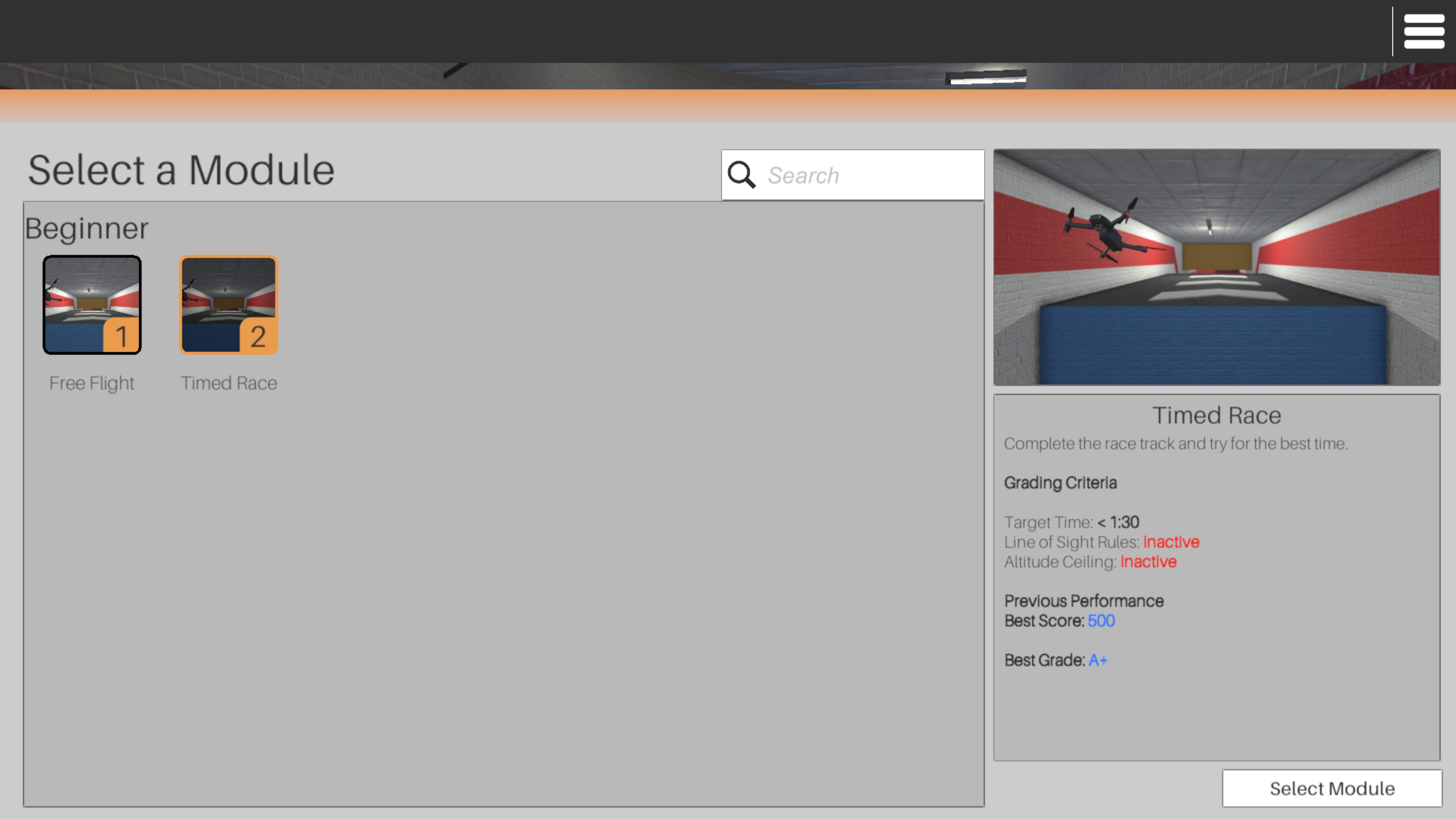Click the Beginner category heading
The image size is (1456, 819).
(x=86, y=228)
